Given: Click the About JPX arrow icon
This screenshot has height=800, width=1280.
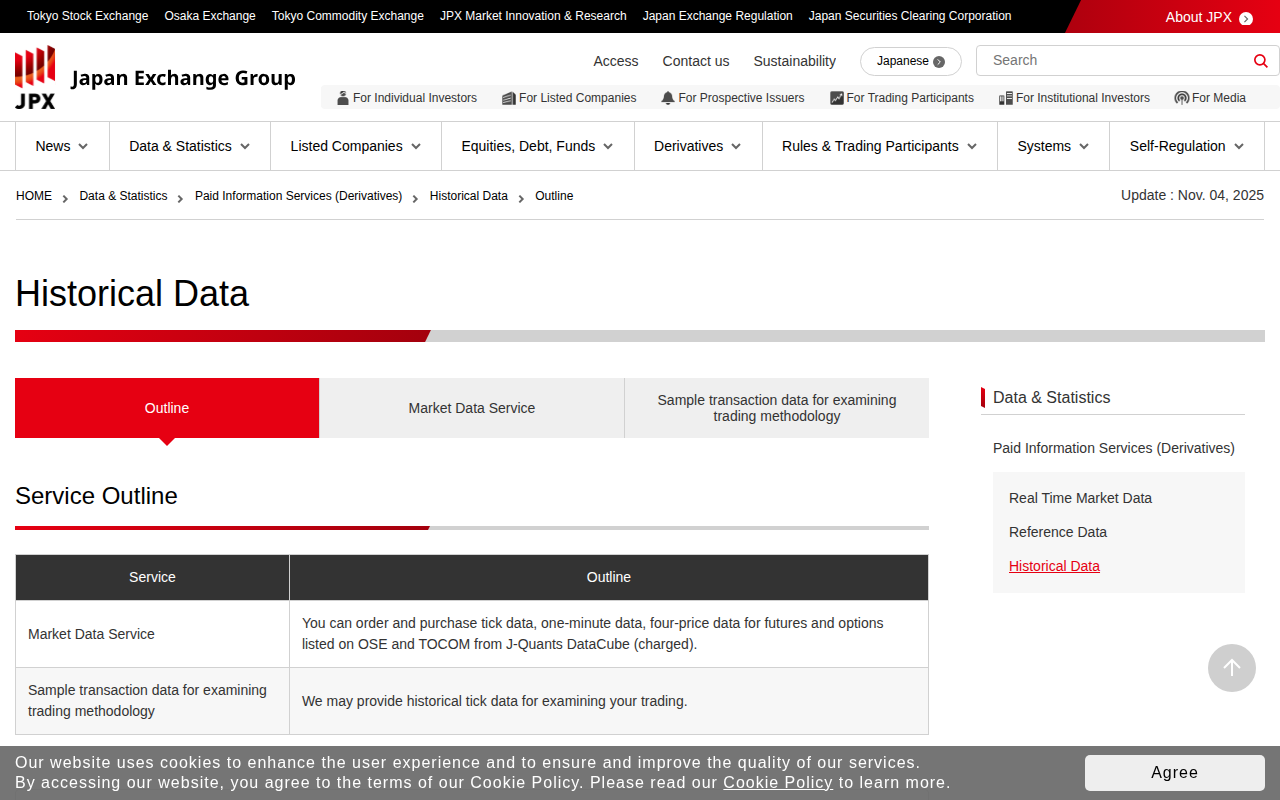Looking at the screenshot, I should (1246, 18).
